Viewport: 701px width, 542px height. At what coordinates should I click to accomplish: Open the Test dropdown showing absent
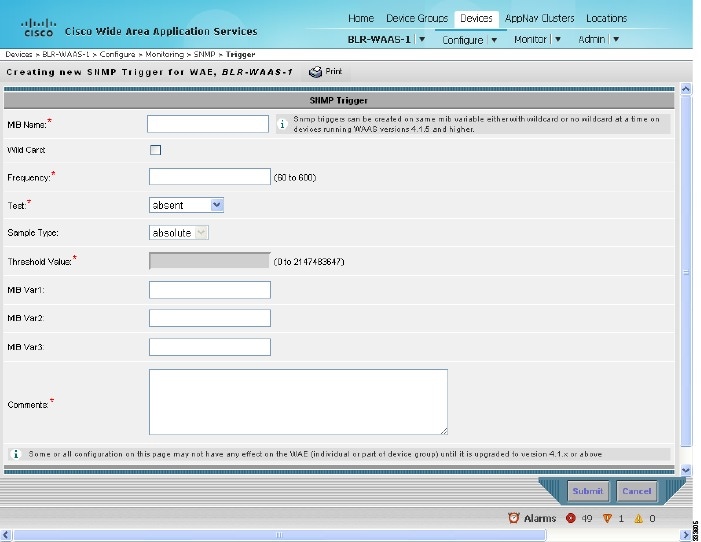coord(186,205)
